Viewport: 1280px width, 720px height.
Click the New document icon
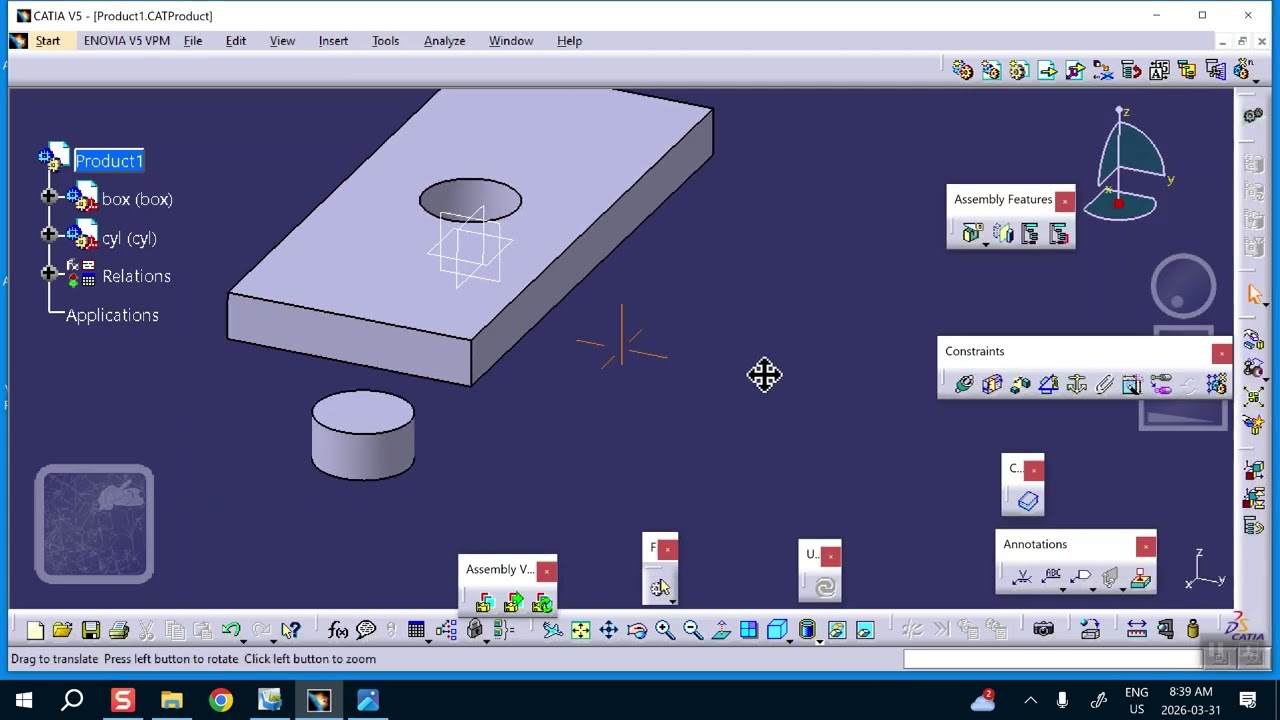pos(35,630)
